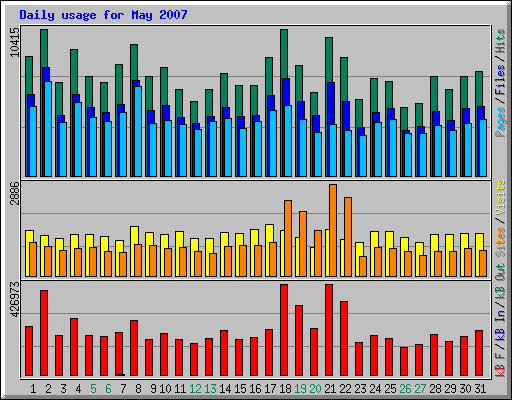512x400 pixels.
Task: Click day 14 label on the x-axis
Action: pos(225,389)
